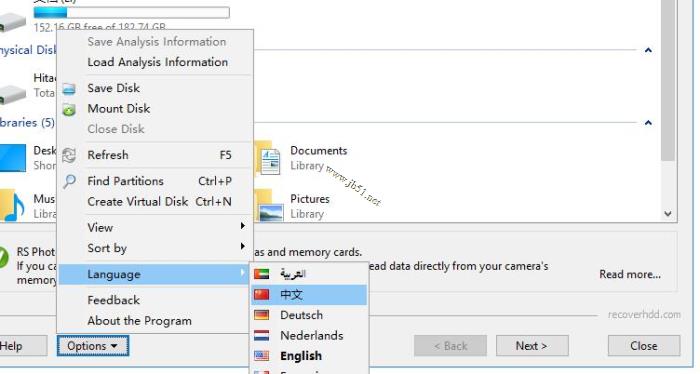Click the green Mount Disk icon
700x374 pixels.
(x=69, y=109)
